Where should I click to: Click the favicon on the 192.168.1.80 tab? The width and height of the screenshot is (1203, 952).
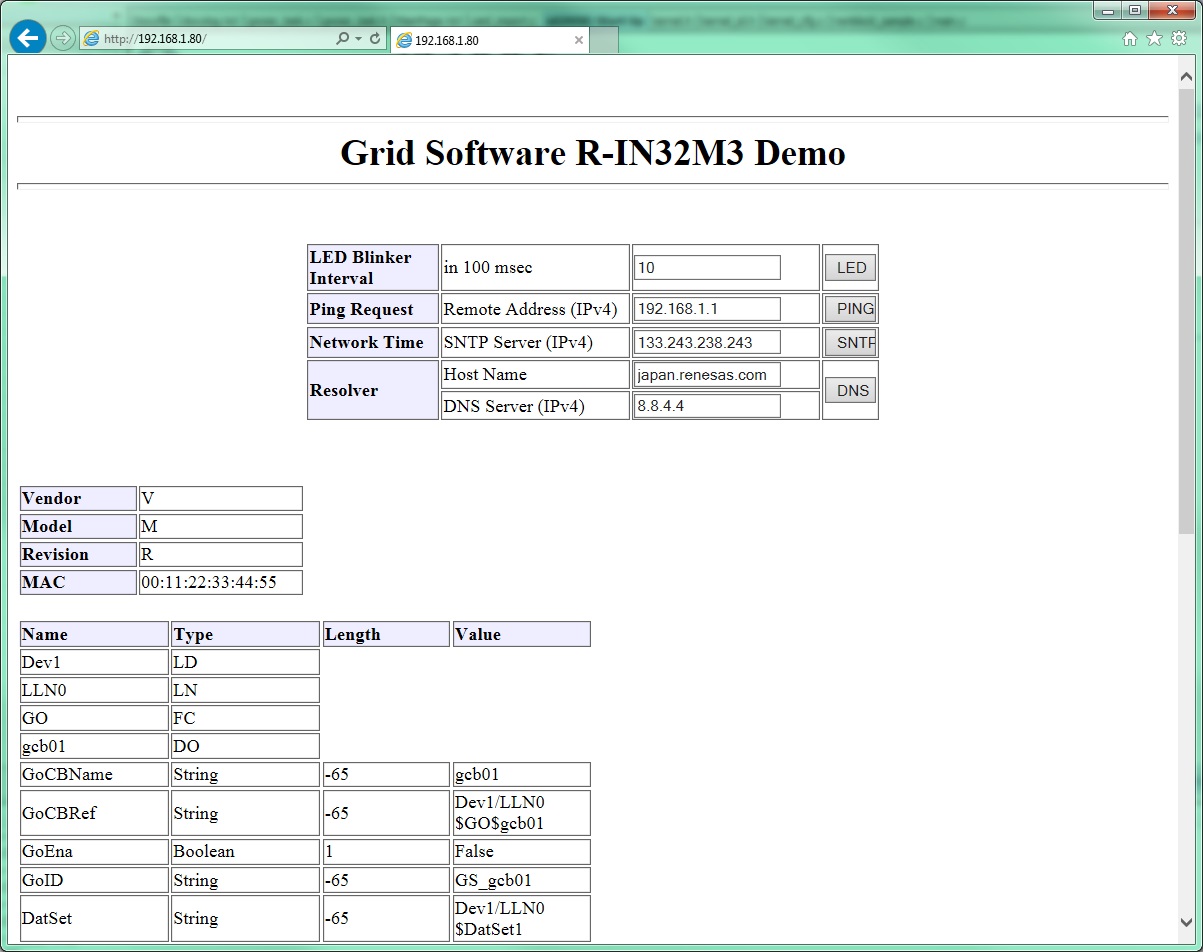[x=404, y=40]
